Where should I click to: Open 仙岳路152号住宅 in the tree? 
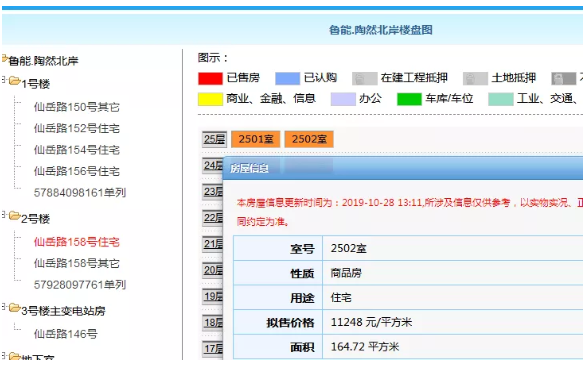tap(77, 129)
